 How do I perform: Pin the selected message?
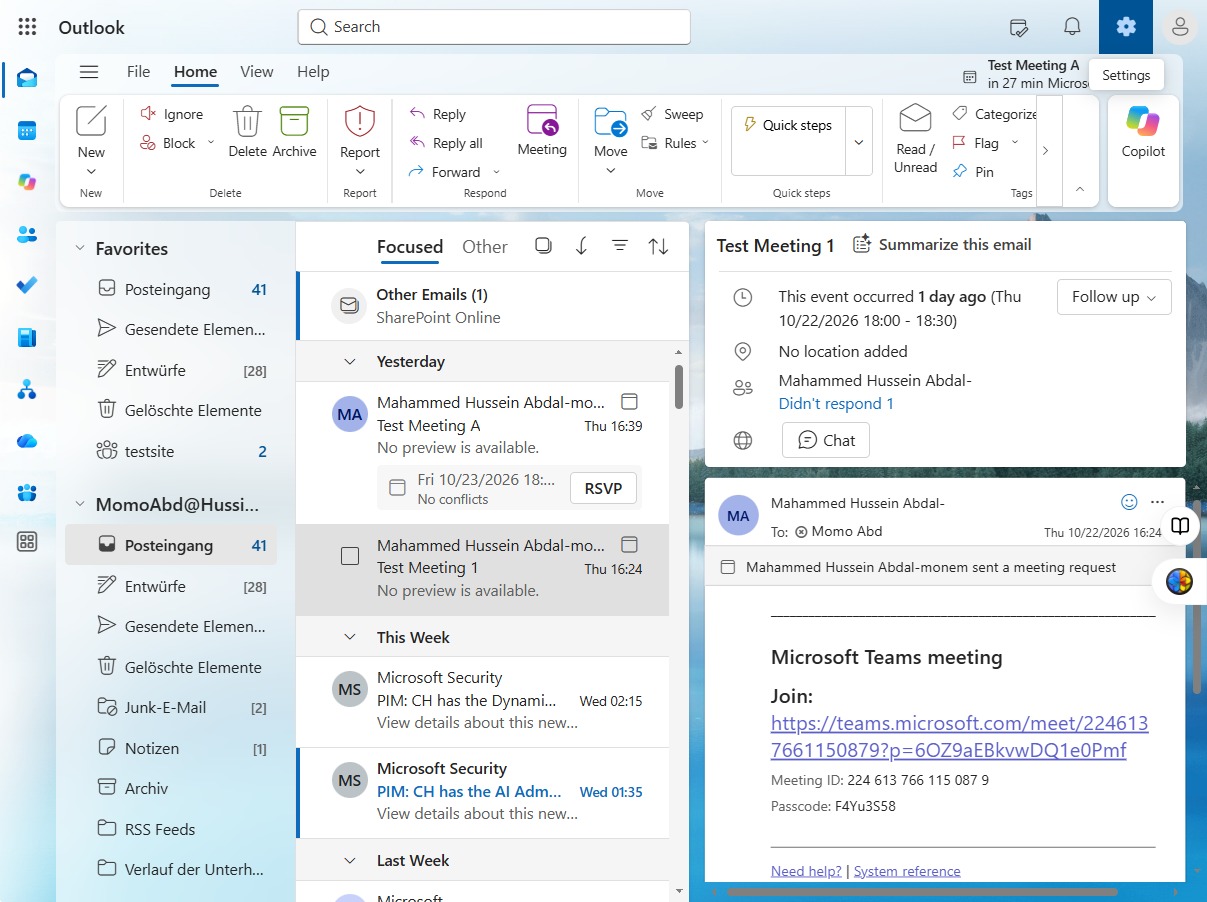coord(973,172)
